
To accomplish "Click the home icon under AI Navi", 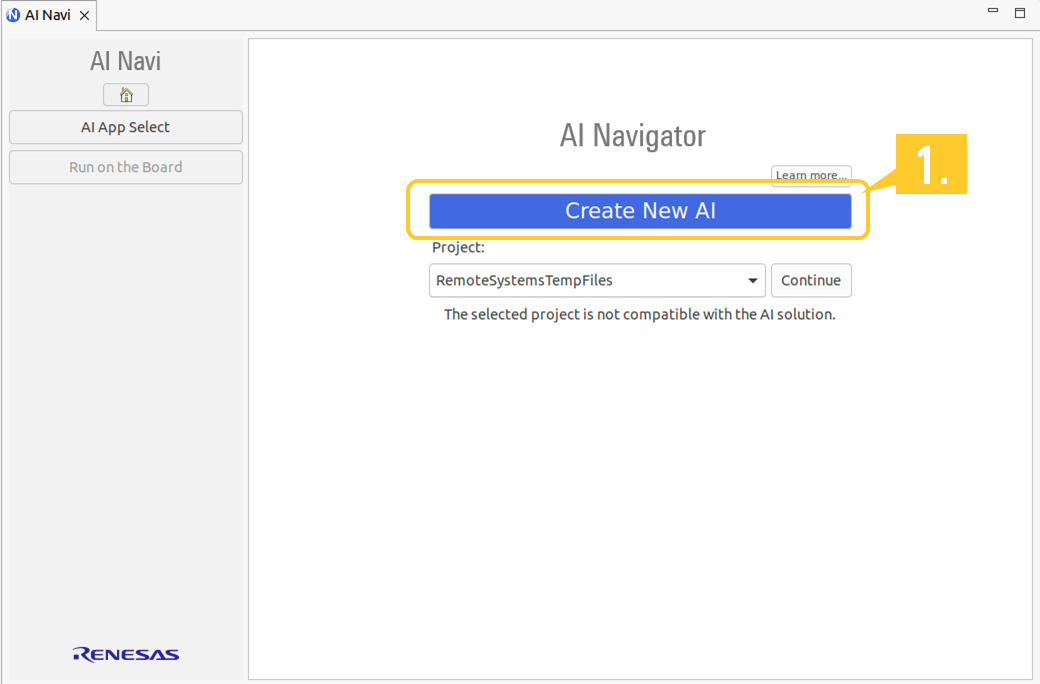I will [126, 95].
